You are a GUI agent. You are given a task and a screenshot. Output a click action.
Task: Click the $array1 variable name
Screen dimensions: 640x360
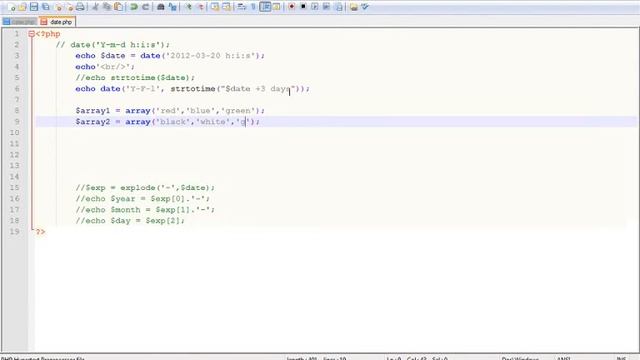click(x=93, y=111)
